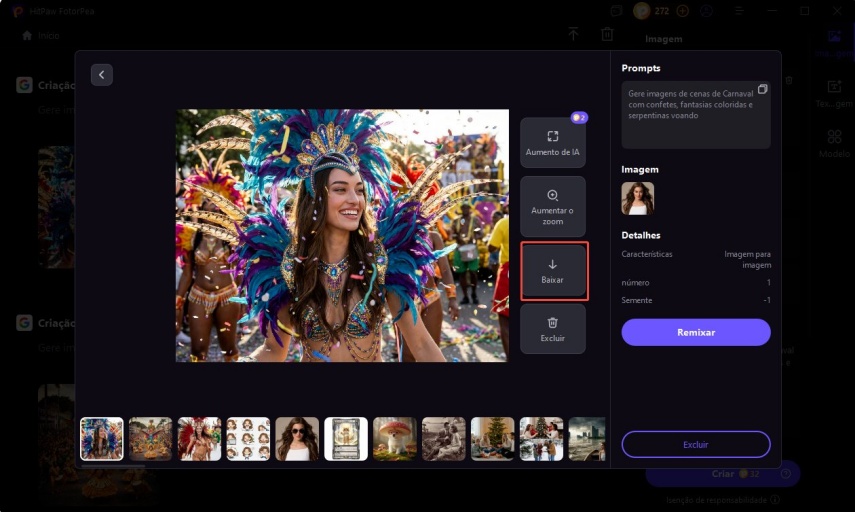This screenshot has width=855, height=512.
Task: Select the blue feather carnival dancer thumbnail
Action: [102, 439]
